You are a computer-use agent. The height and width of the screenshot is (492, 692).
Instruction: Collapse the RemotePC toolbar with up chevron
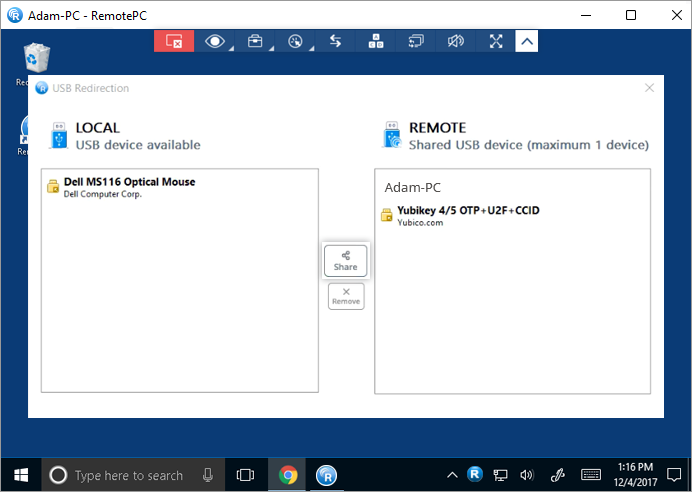click(x=527, y=41)
